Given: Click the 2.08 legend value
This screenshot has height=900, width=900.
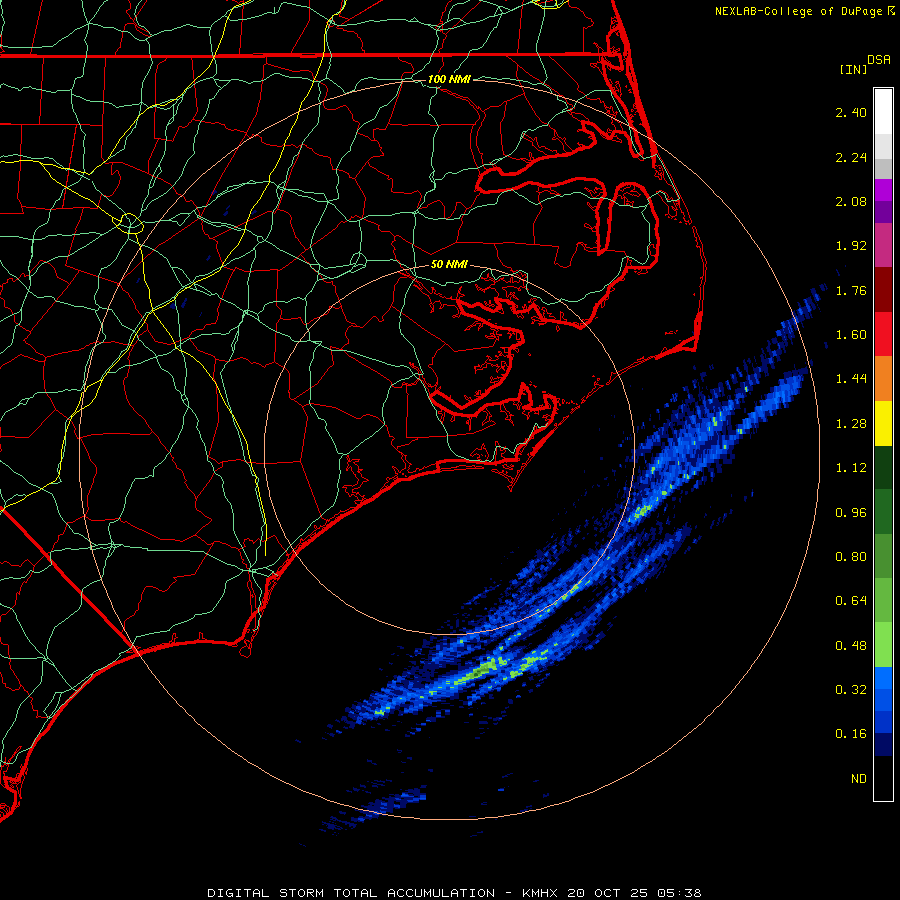Looking at the screenshot, I should point(851,201).
